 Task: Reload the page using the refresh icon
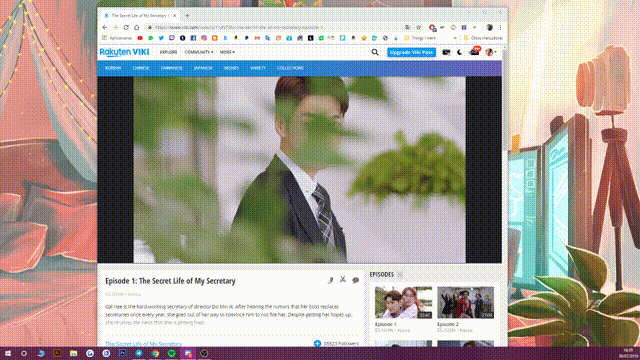point(126,28)
